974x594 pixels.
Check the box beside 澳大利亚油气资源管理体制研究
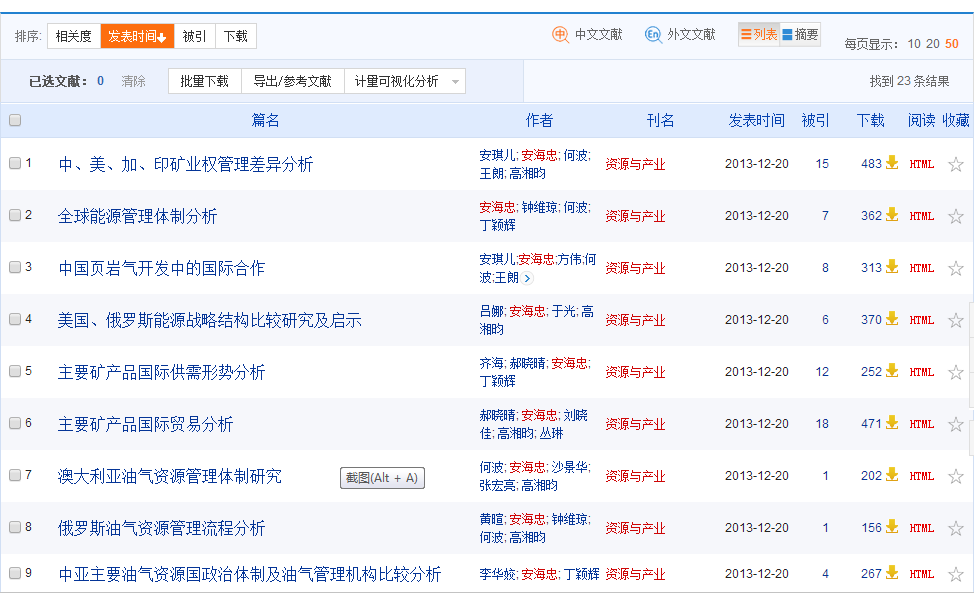[x=14, y=475]
